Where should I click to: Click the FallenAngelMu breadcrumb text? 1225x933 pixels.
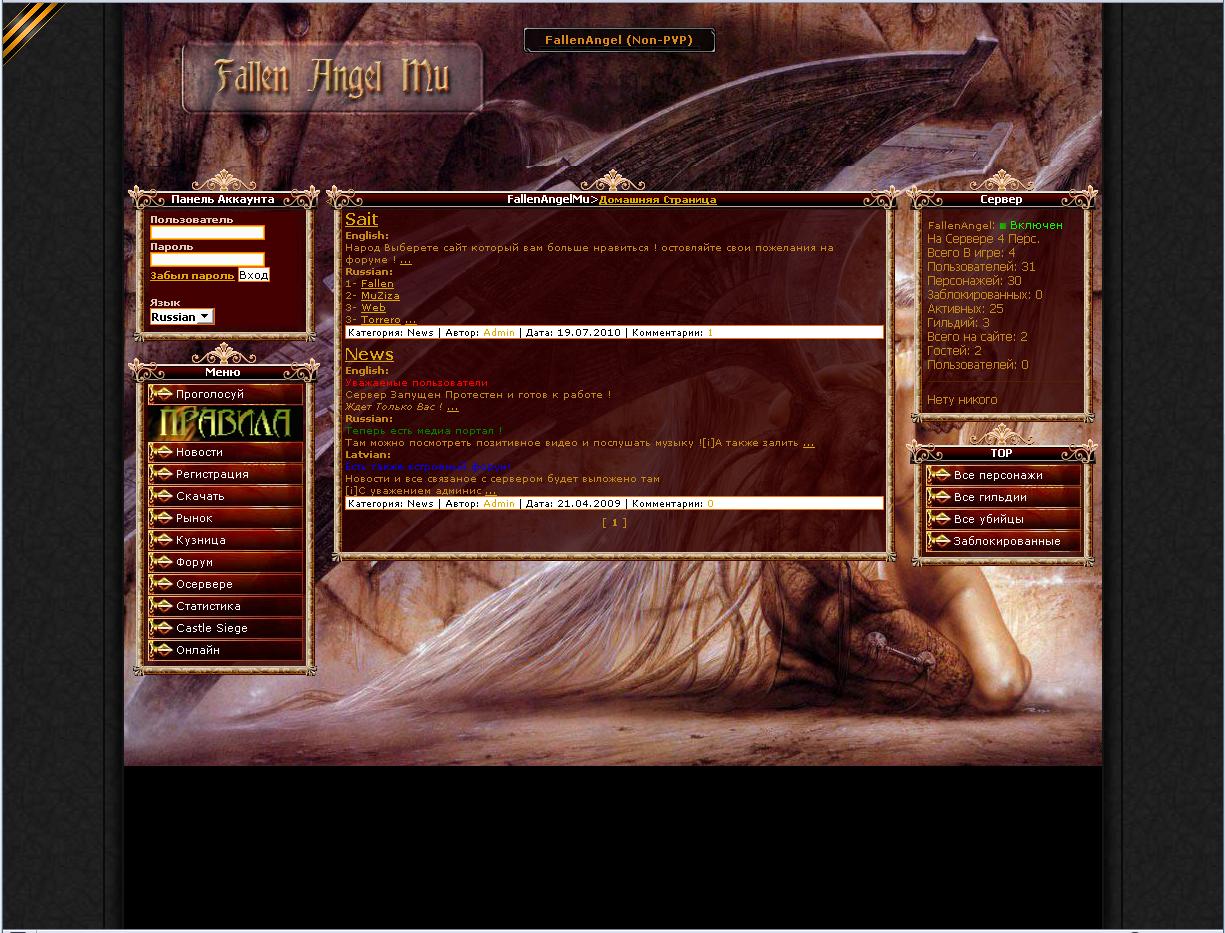(x=548, y=200)
